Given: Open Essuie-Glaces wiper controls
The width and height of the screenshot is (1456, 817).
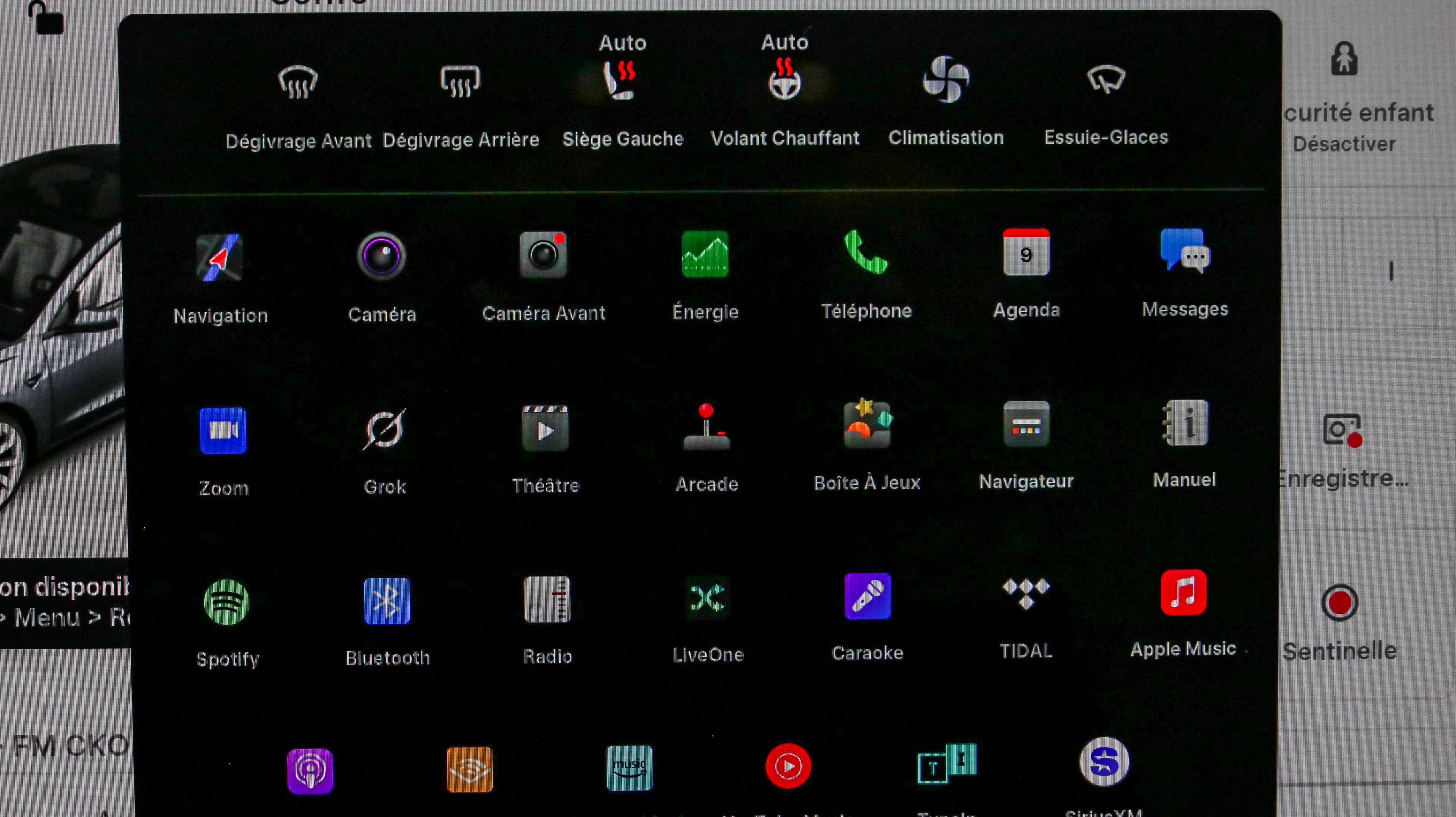Looking at the screenshot, I should click(x=1106, y=79).
